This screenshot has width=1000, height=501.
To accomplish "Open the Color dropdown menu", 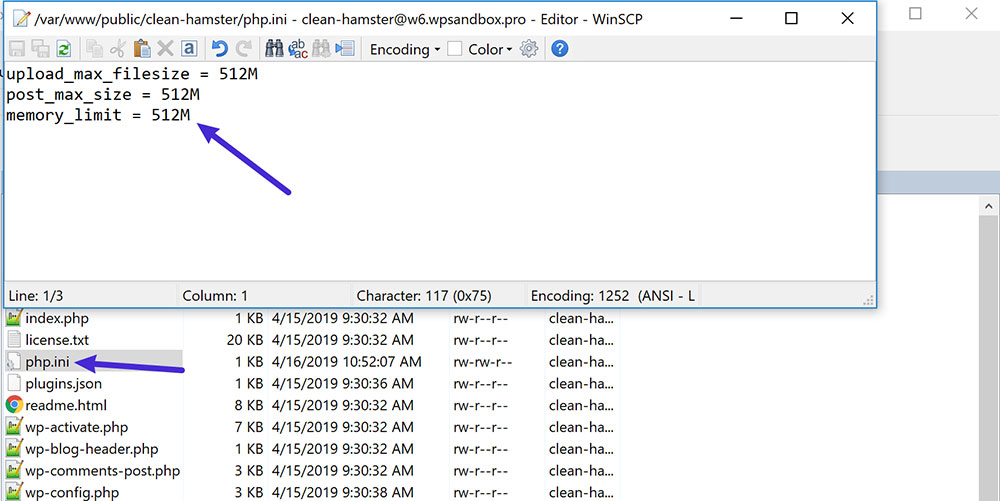I will [x=490, y=49].
